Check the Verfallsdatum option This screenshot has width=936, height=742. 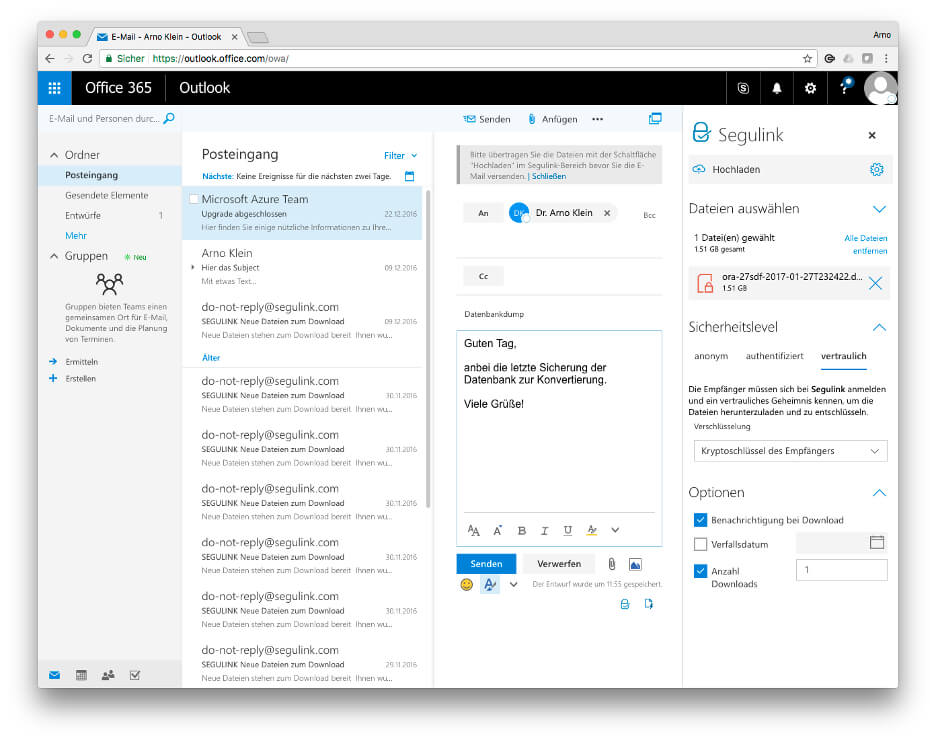point(698,543)
